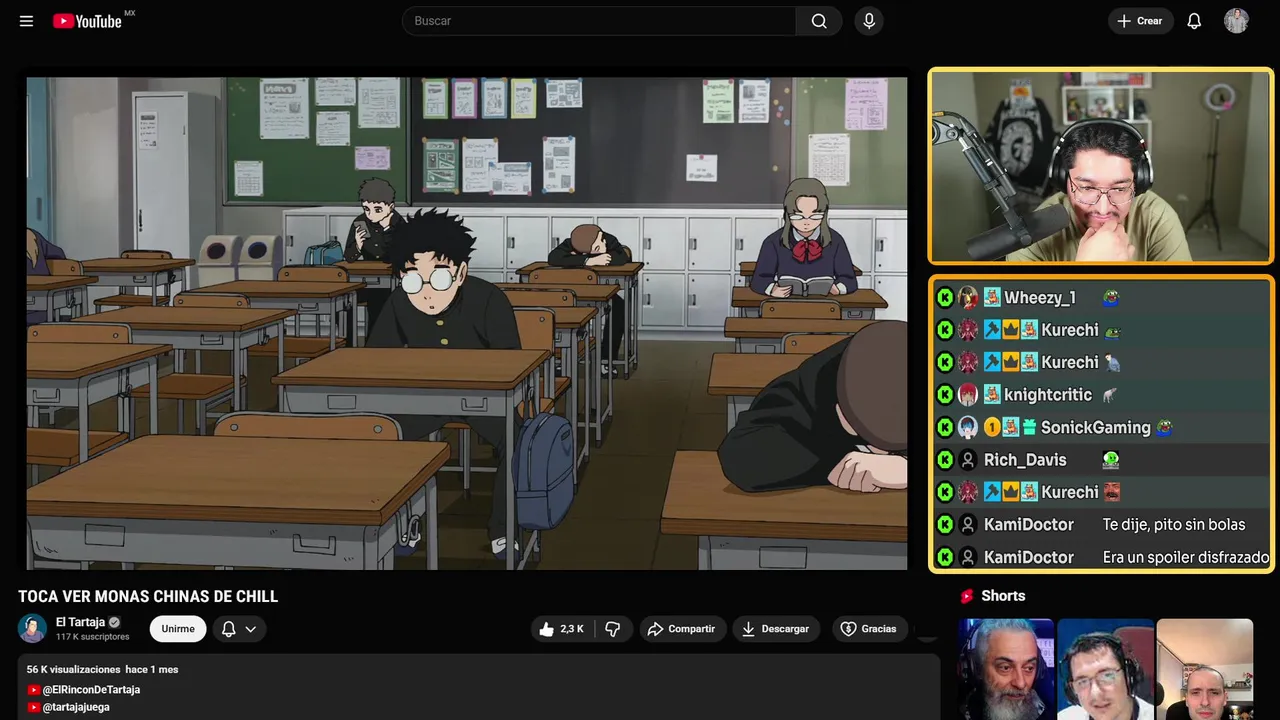Open the Crear menu
The width and height of the screenshot is (1280, 720).
(1140, 21)
